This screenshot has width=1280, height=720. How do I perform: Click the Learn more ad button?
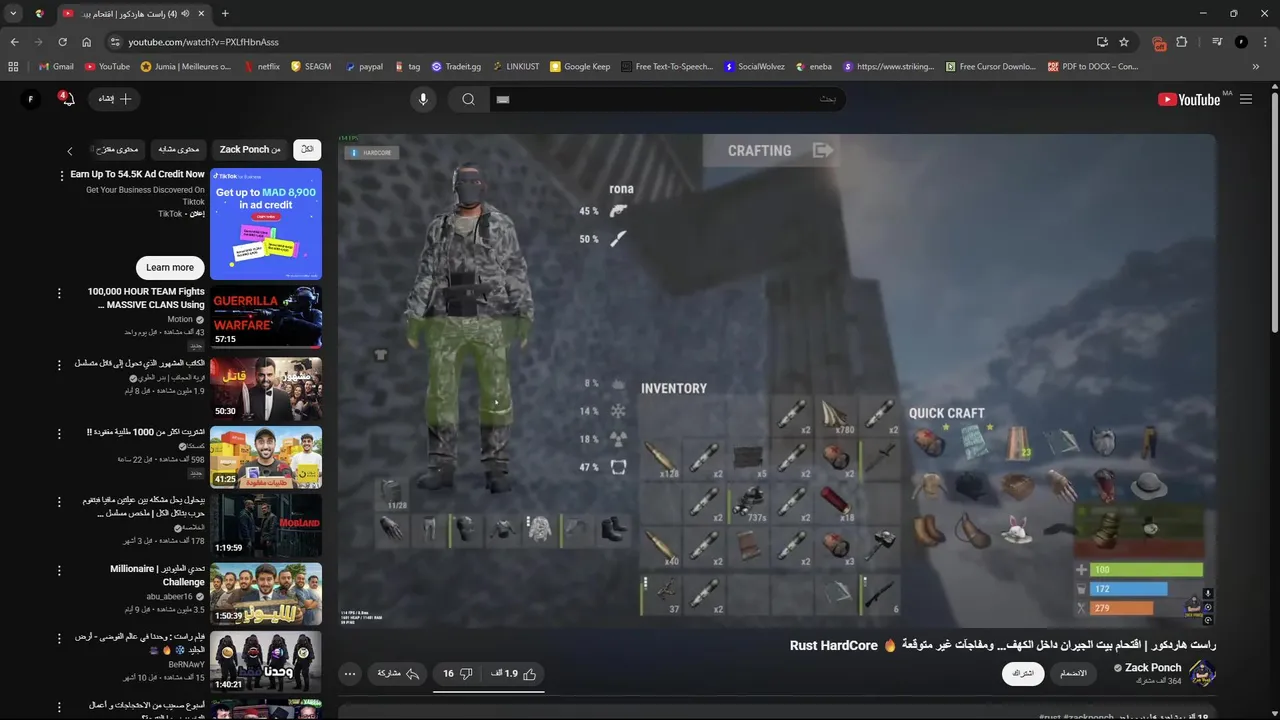click(170, 267)
